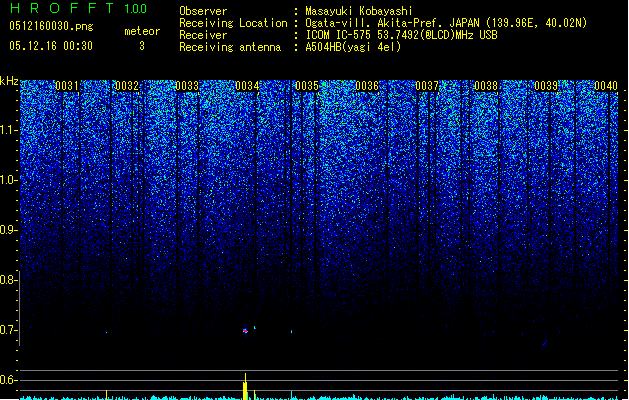Click the 0.8 kHz axis label
The image size is (629, 400).
point(8,280)
